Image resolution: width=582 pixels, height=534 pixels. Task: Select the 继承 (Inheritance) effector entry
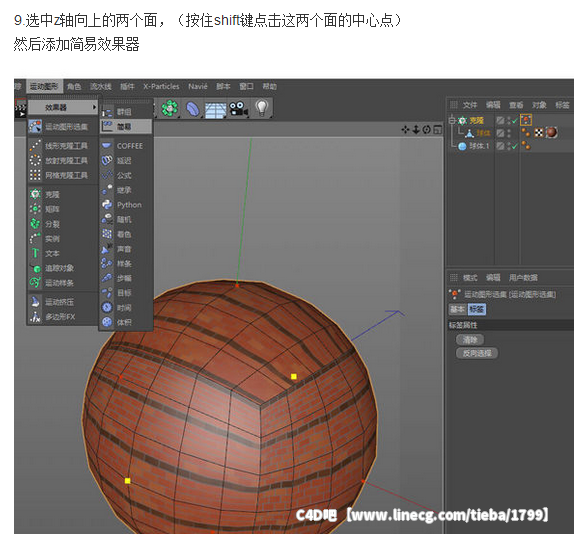[x=126, y=190]
